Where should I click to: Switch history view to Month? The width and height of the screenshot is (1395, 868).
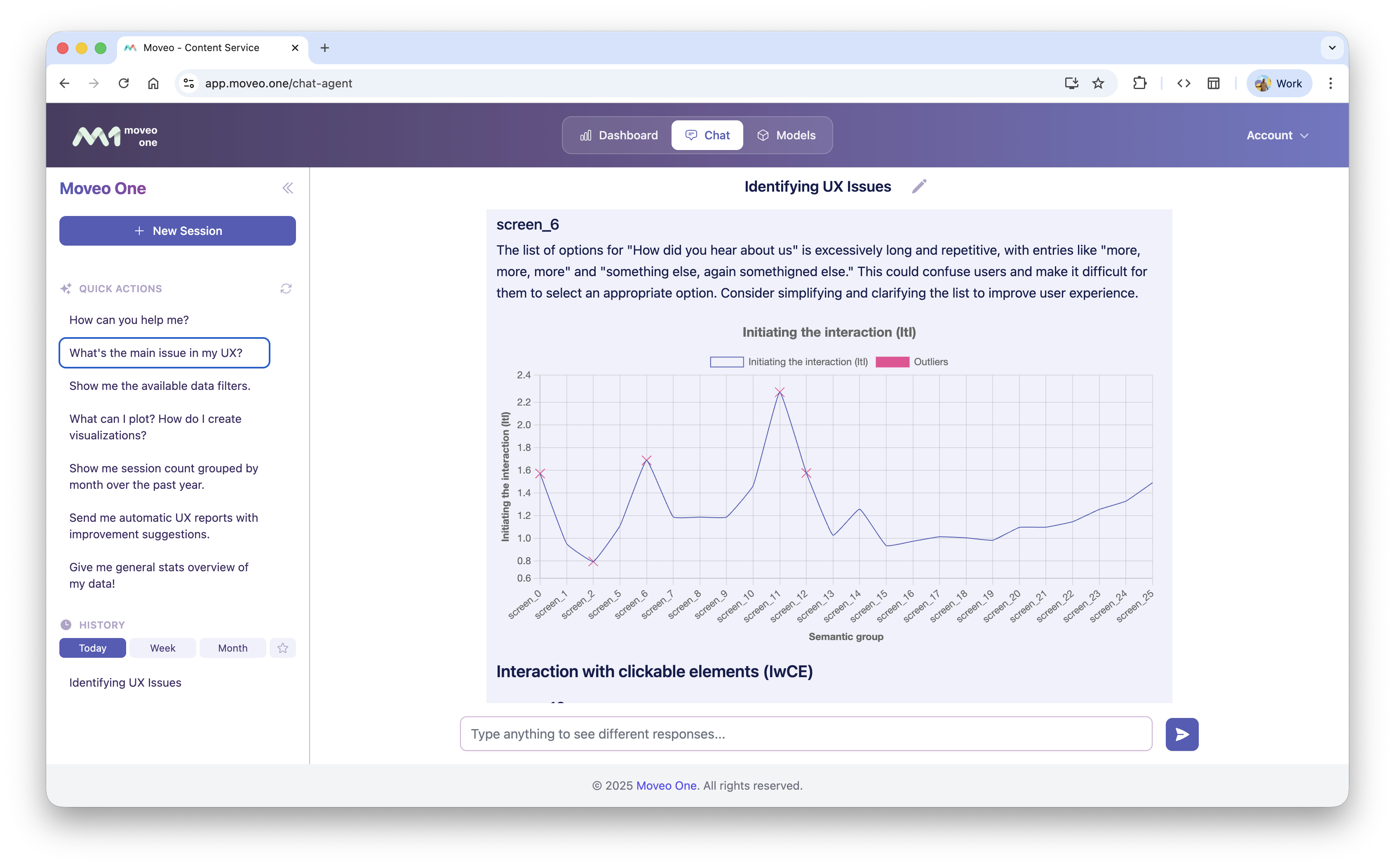pos(233,647)
